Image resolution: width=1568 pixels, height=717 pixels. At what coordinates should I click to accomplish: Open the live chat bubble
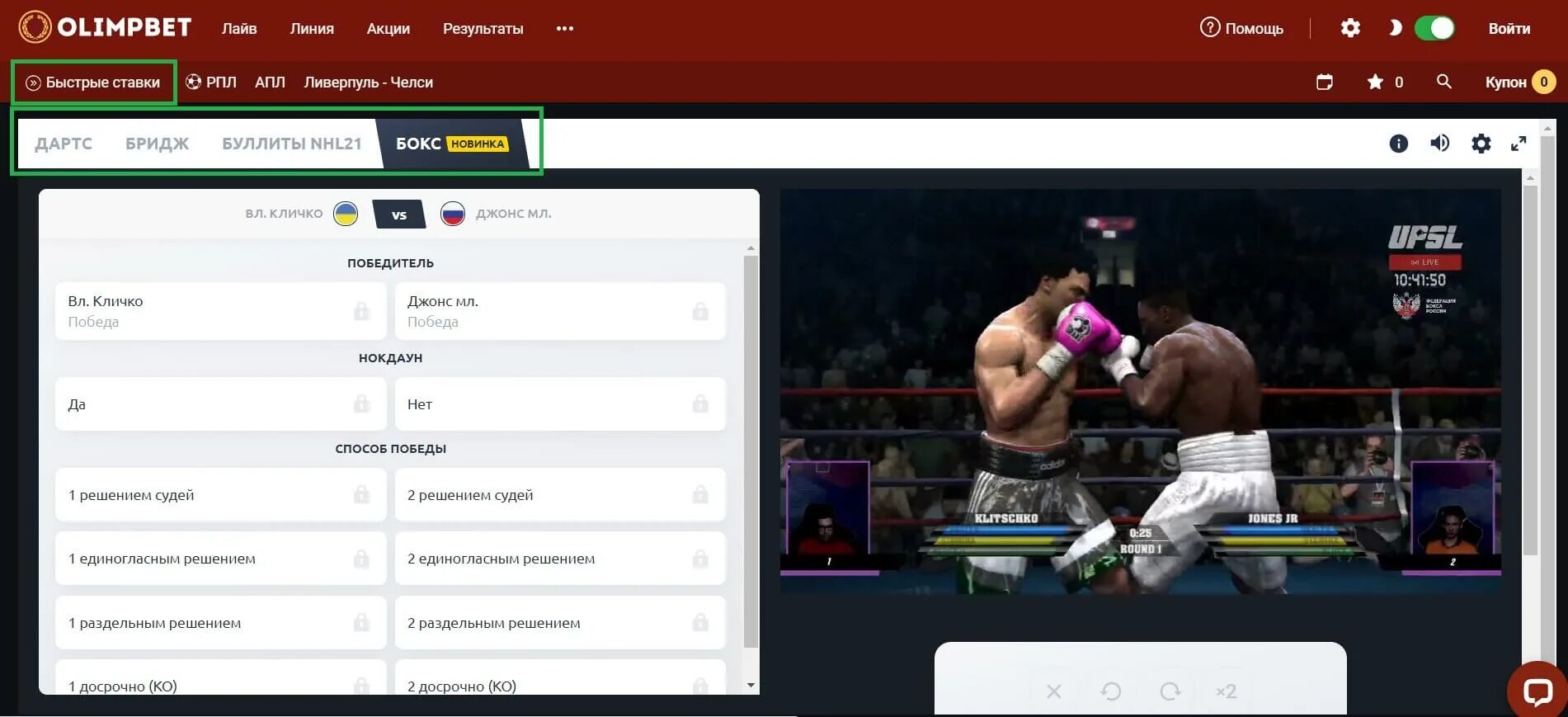1537,691
